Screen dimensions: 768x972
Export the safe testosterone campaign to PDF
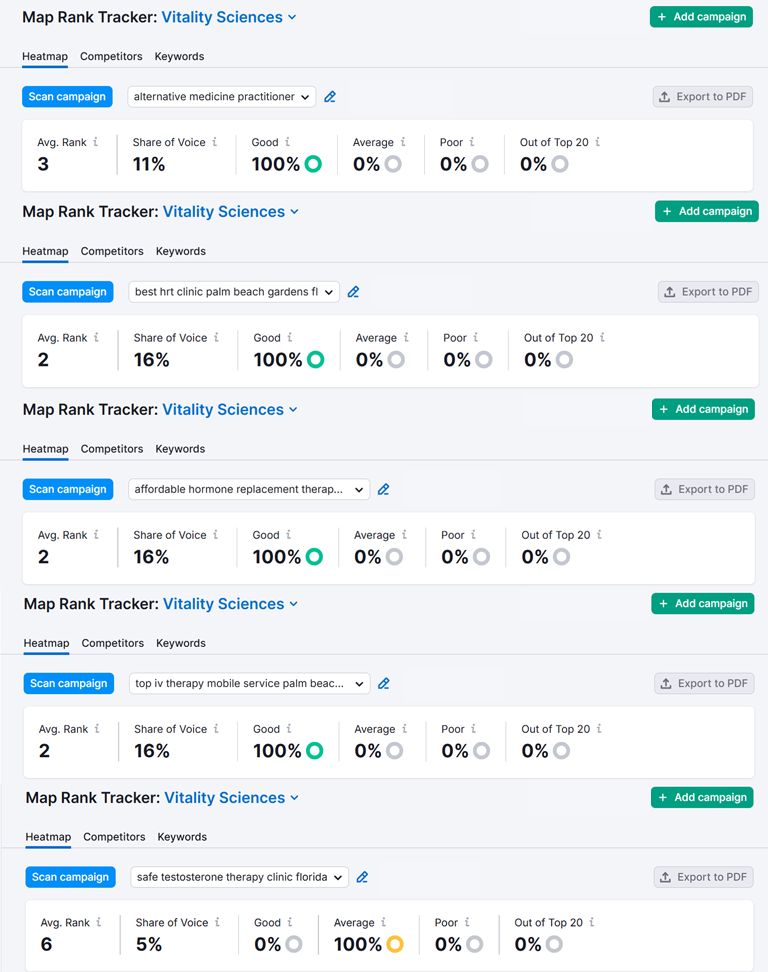click(704, 877)
